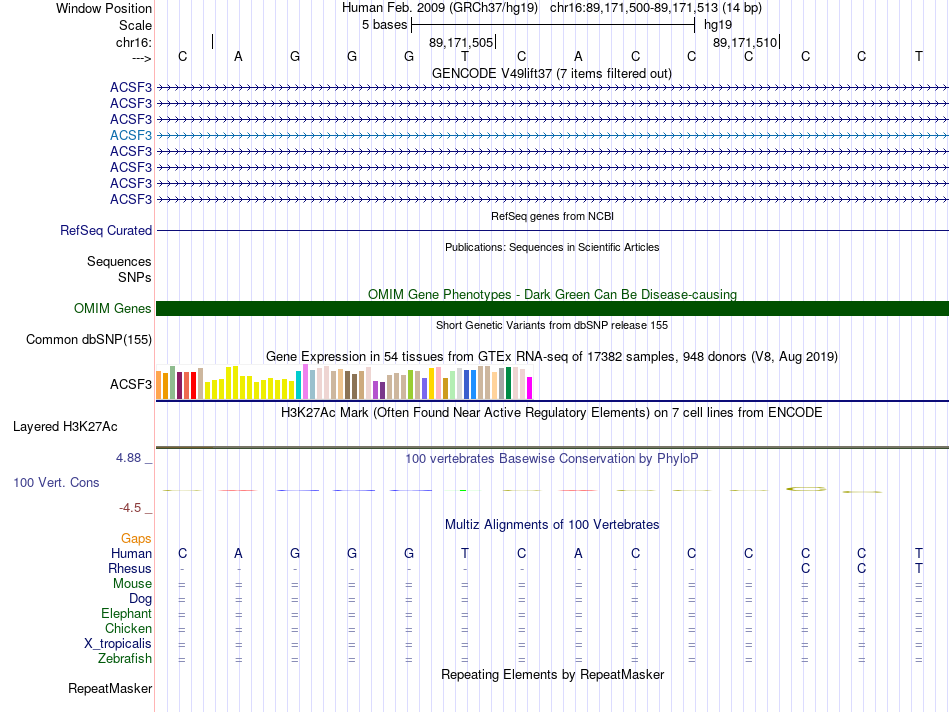Click the red bar in the ACSF3 GTEx chart
The height and width of the screenshot is (712, 950).
(x=194, y=385)
